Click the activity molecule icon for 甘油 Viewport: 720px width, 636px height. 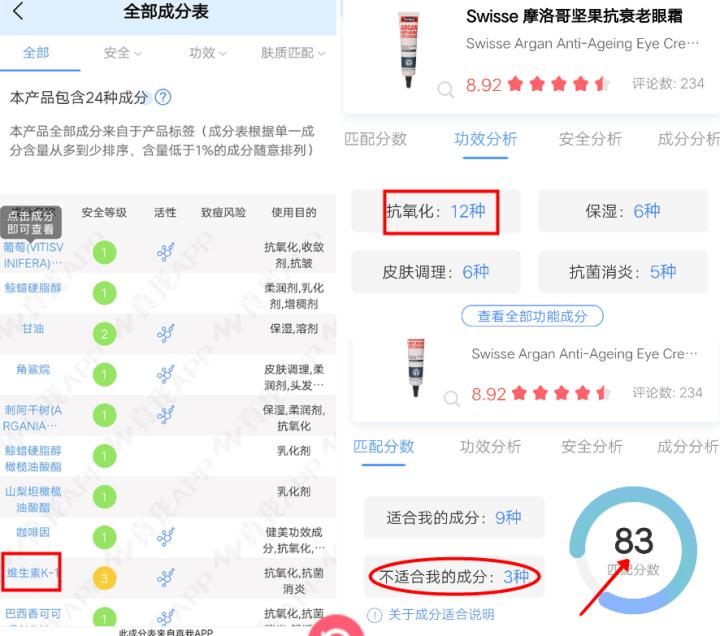coord(165,334)
